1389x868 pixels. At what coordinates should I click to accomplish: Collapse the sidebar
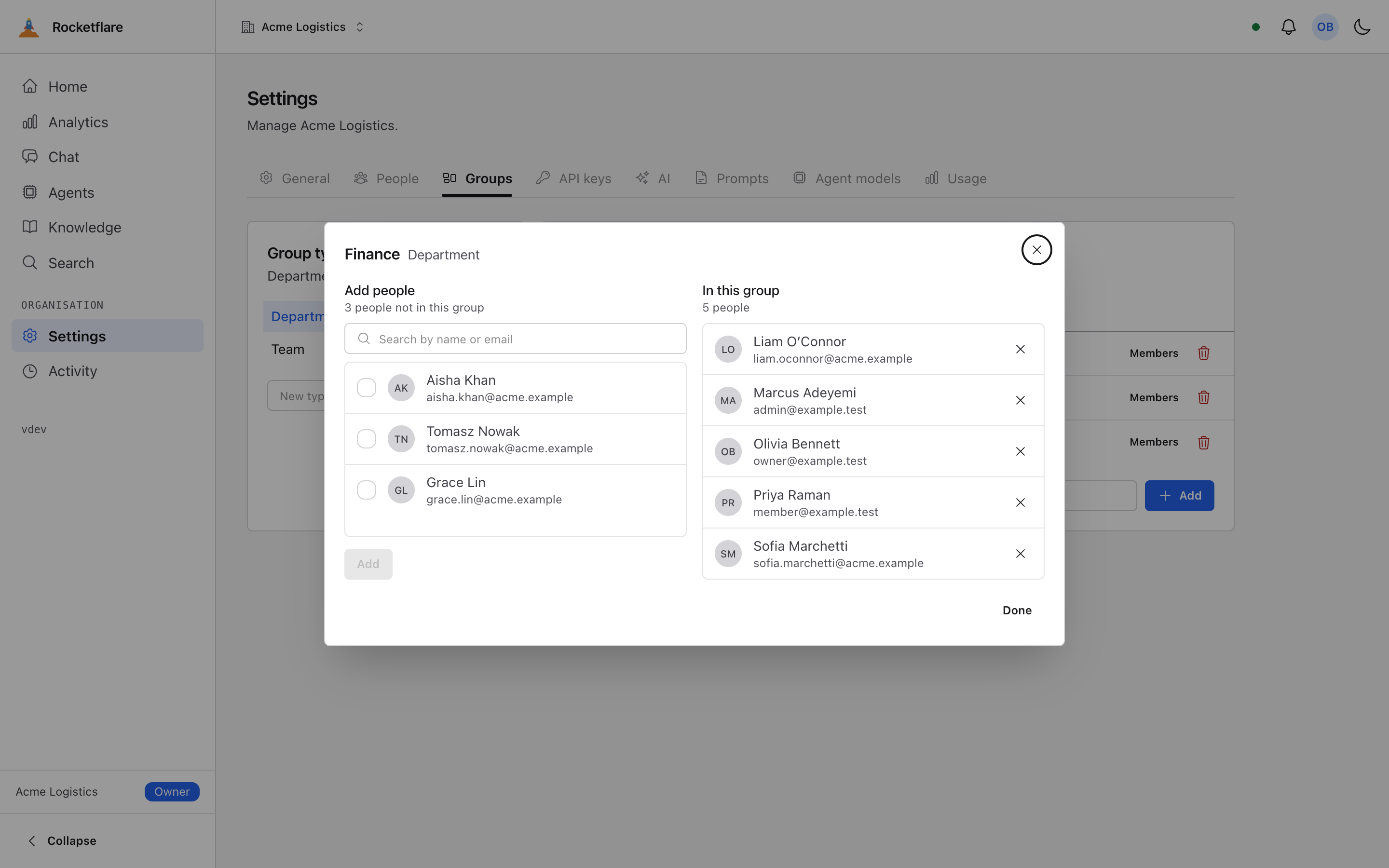tap(62, 841)
